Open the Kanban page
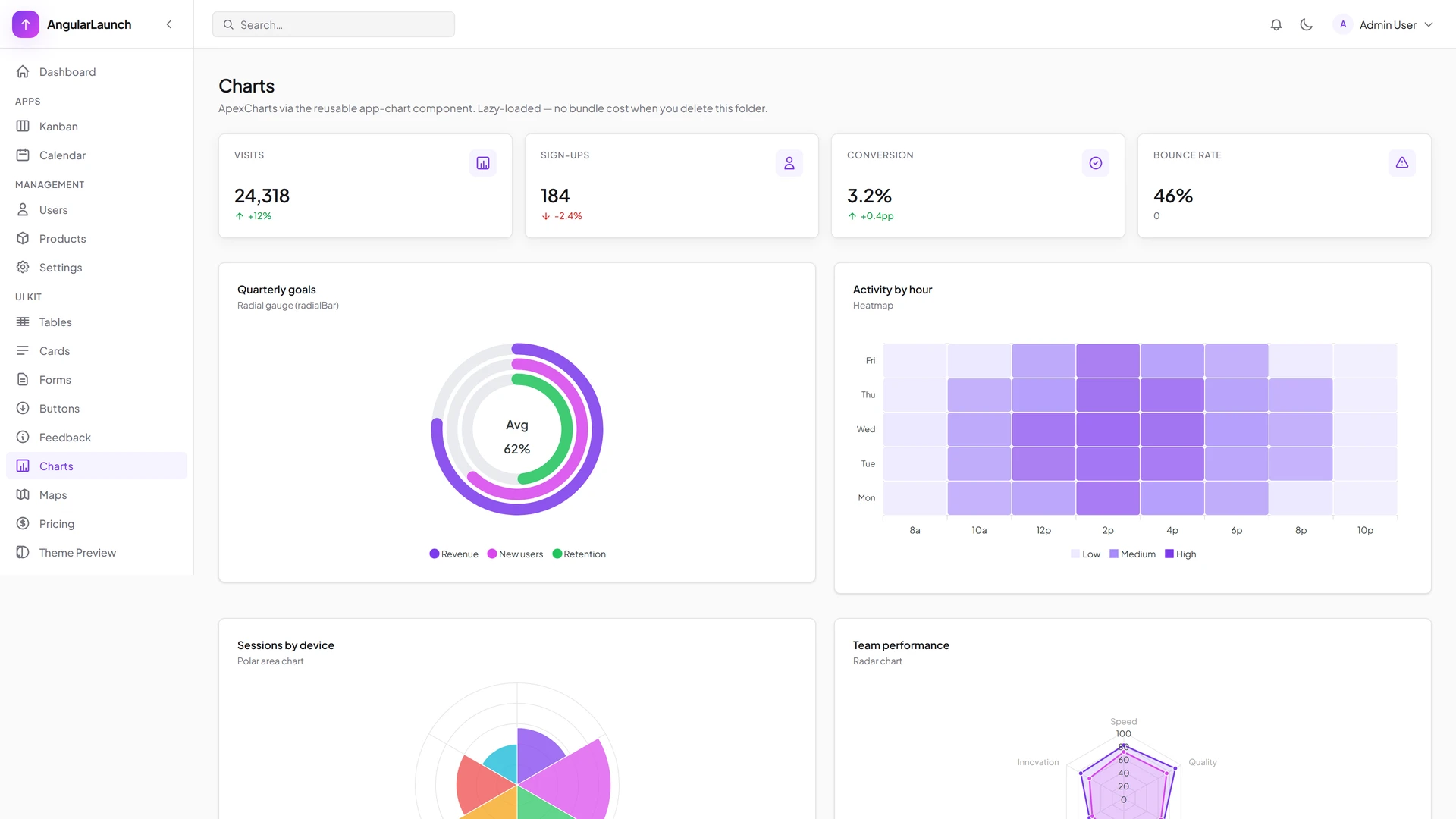The height and width of the screenshot is (819, 1456). 96,126
